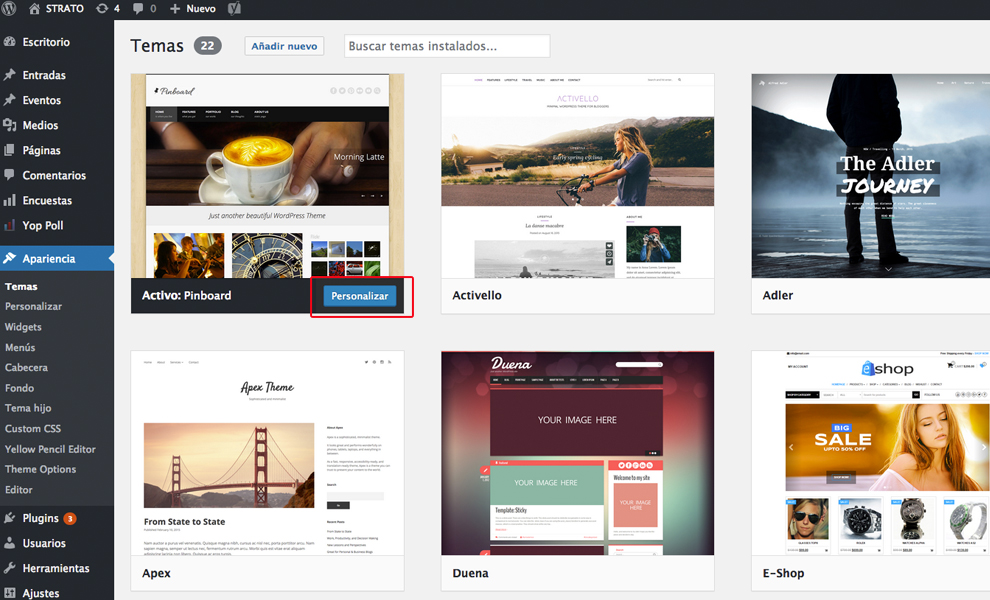Click the Apex theme name label

pos(156,573)
